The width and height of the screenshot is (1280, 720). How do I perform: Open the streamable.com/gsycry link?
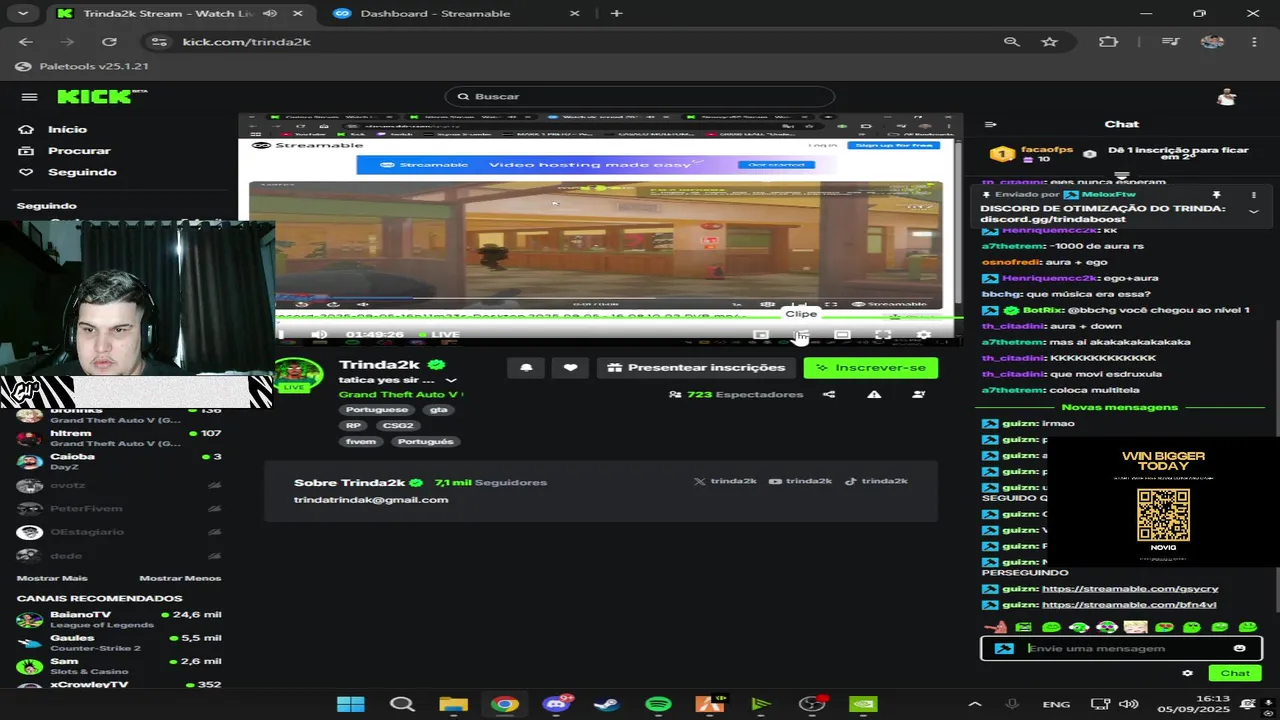click(x=1130, y=589)
